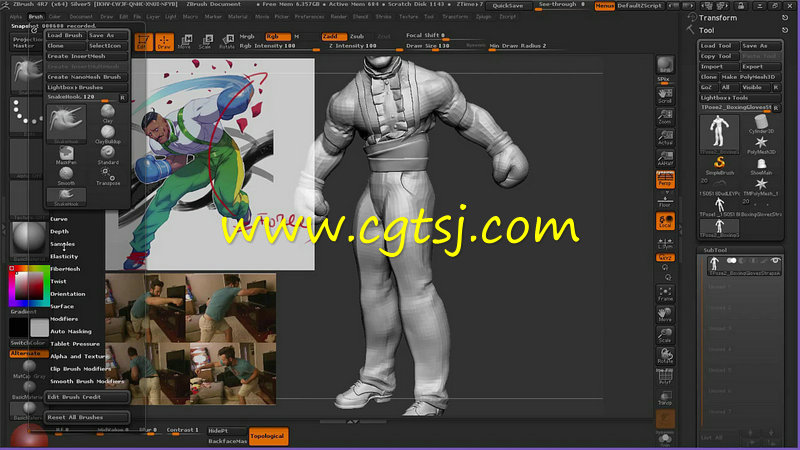This screenshot has height=450, width=800.
Task: Select the Scale transform icon in top shelf
Action: tap(206, 42)
